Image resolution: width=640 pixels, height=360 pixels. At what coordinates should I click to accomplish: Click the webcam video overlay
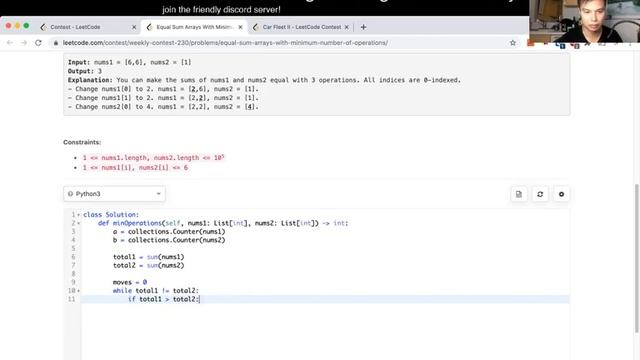584,21
